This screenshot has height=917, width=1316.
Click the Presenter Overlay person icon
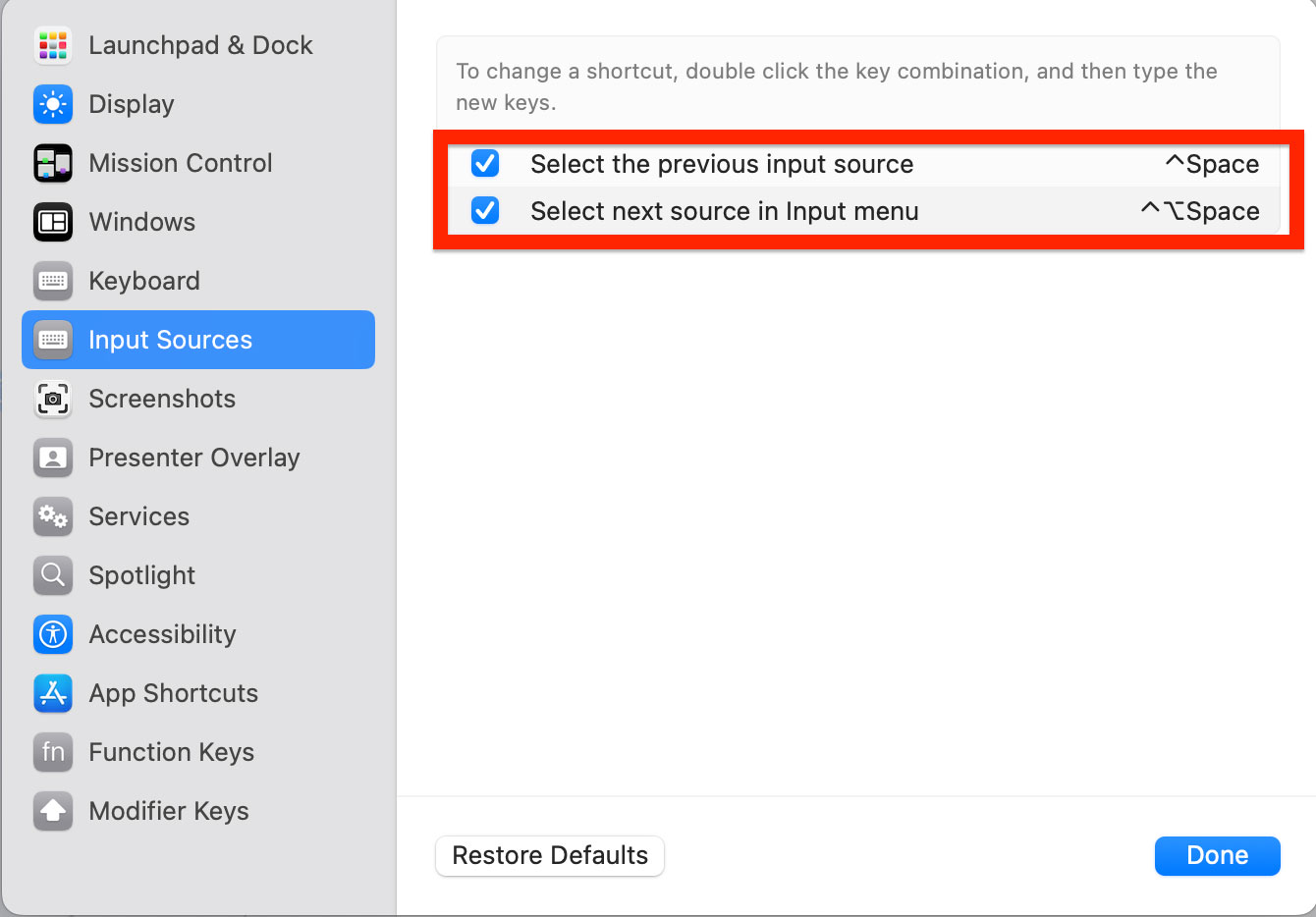pos(53,458)
